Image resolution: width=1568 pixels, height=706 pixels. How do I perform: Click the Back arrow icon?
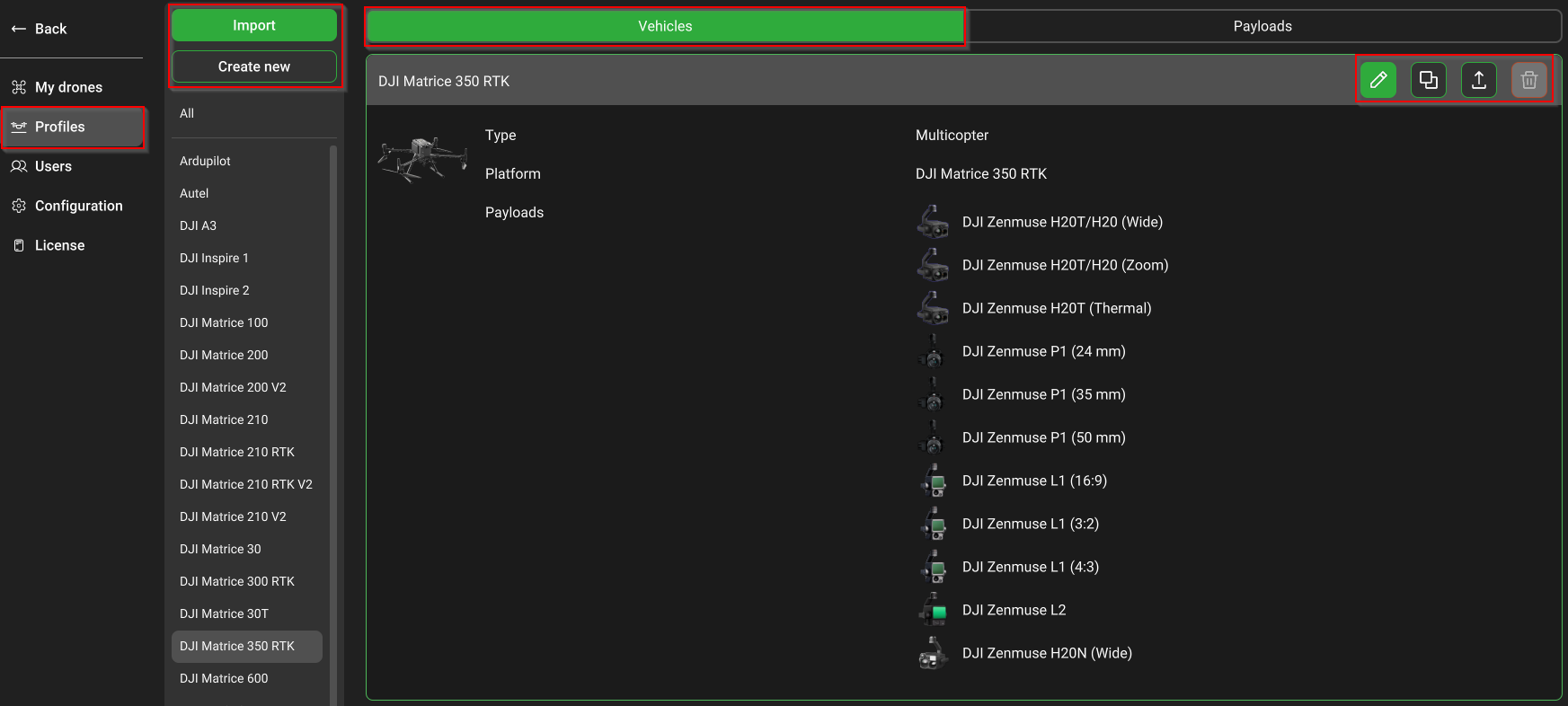click(x=19, y=29)
